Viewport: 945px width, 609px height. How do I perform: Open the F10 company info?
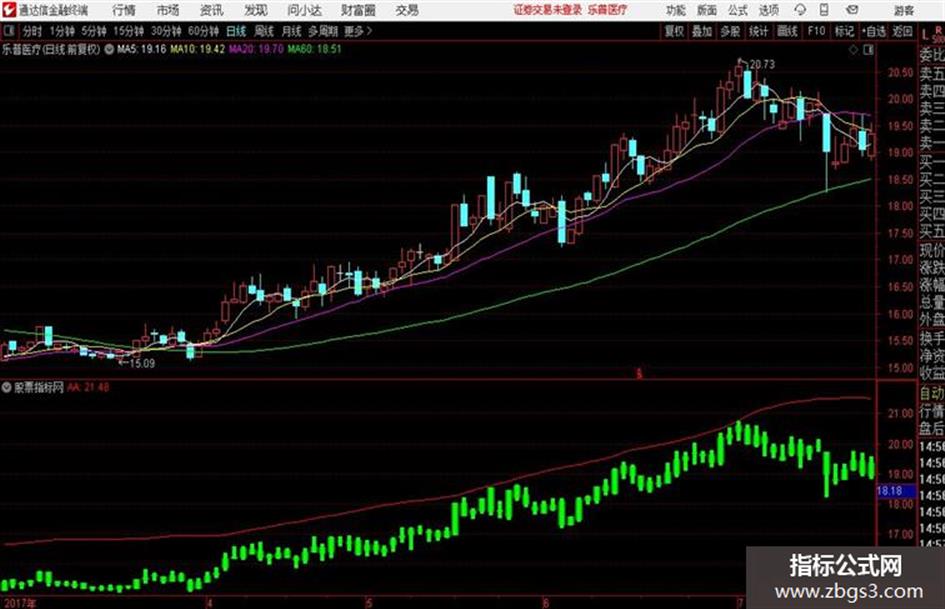point(816,31)
